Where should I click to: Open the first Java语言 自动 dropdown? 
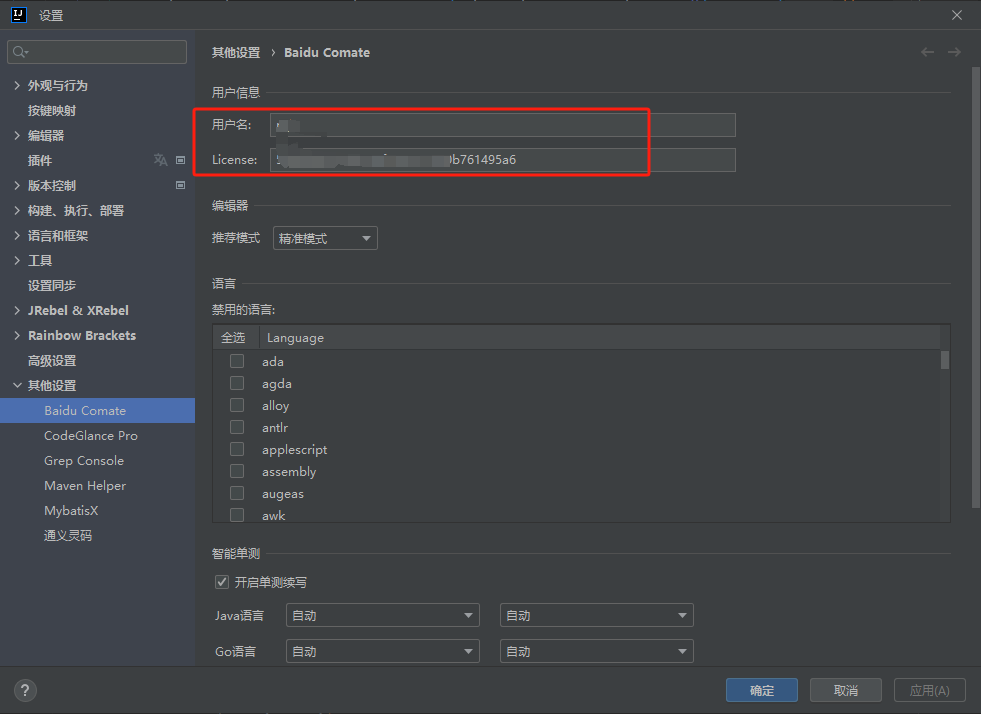coord(383,615)
